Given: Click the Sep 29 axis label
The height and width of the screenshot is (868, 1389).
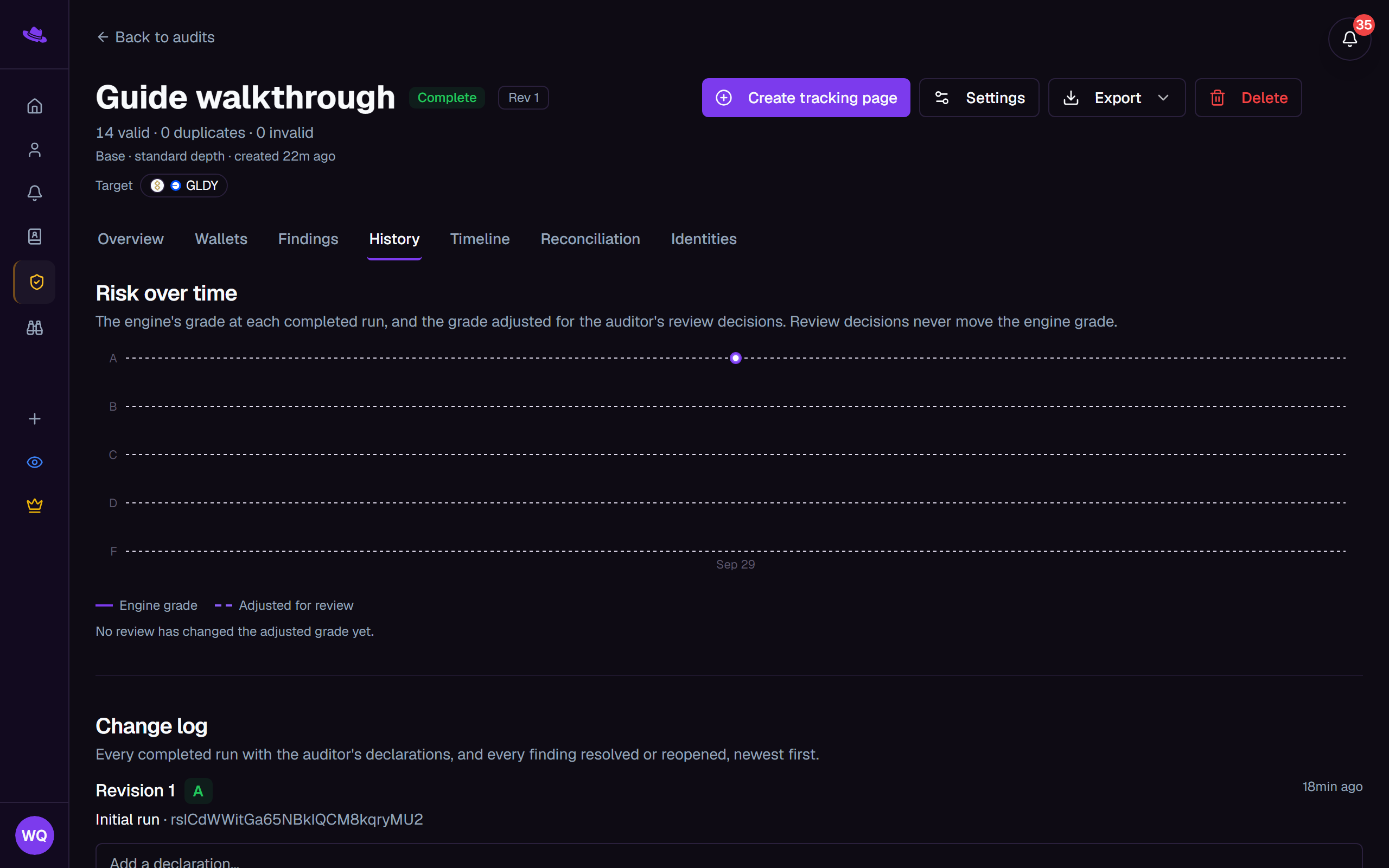Looking at the screenshot, I should tap(735, 564).
